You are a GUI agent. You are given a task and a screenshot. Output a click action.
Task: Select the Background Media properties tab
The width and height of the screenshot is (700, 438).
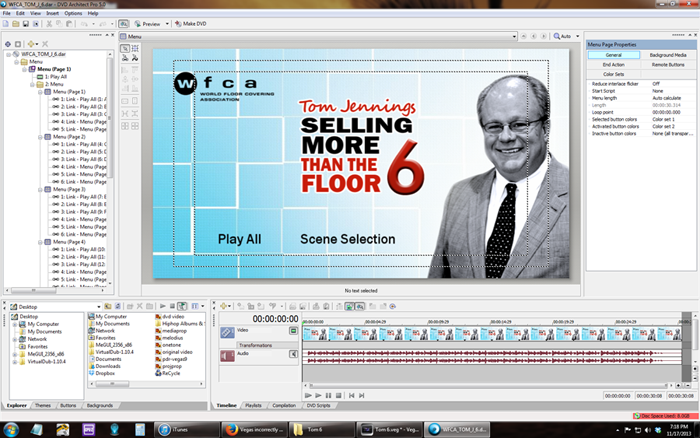(668, 55)
